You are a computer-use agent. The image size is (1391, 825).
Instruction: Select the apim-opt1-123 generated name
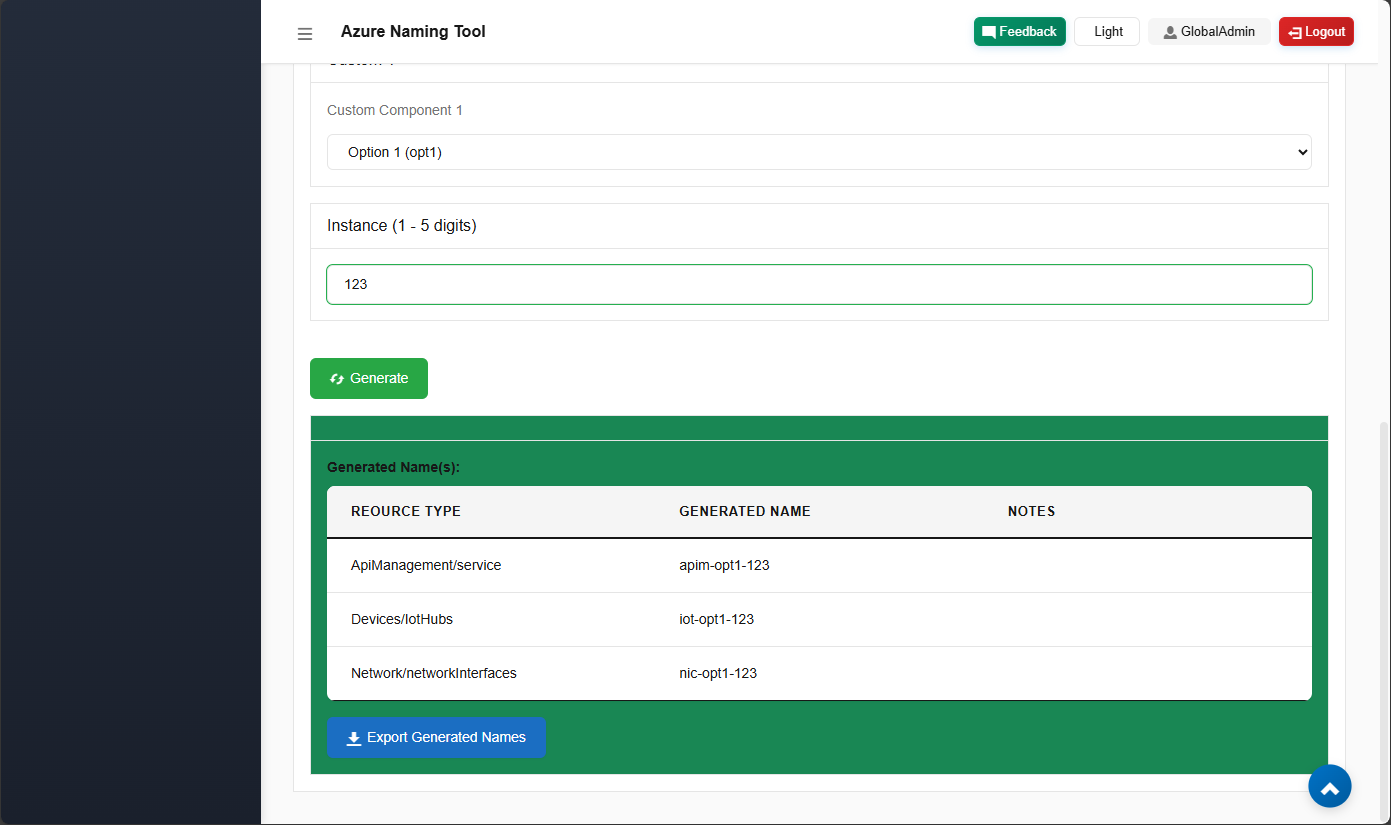[724, 565]
